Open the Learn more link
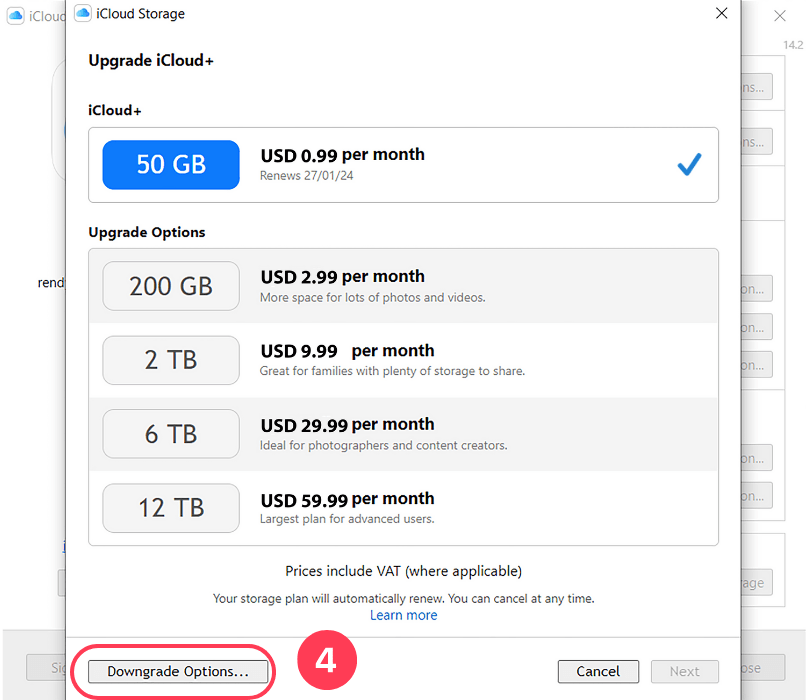 (x=403, y=615)
